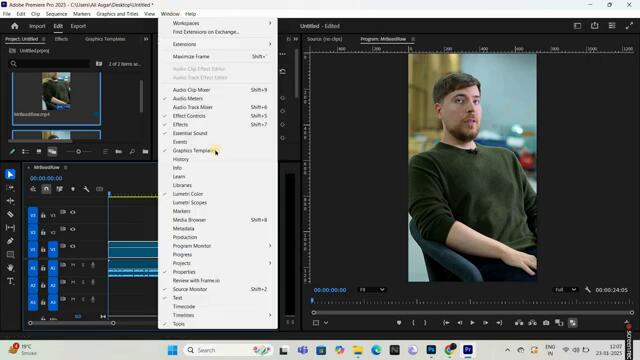Click the project search field
The height and width of the screenshot is (360, 640).
pos(49,64)
